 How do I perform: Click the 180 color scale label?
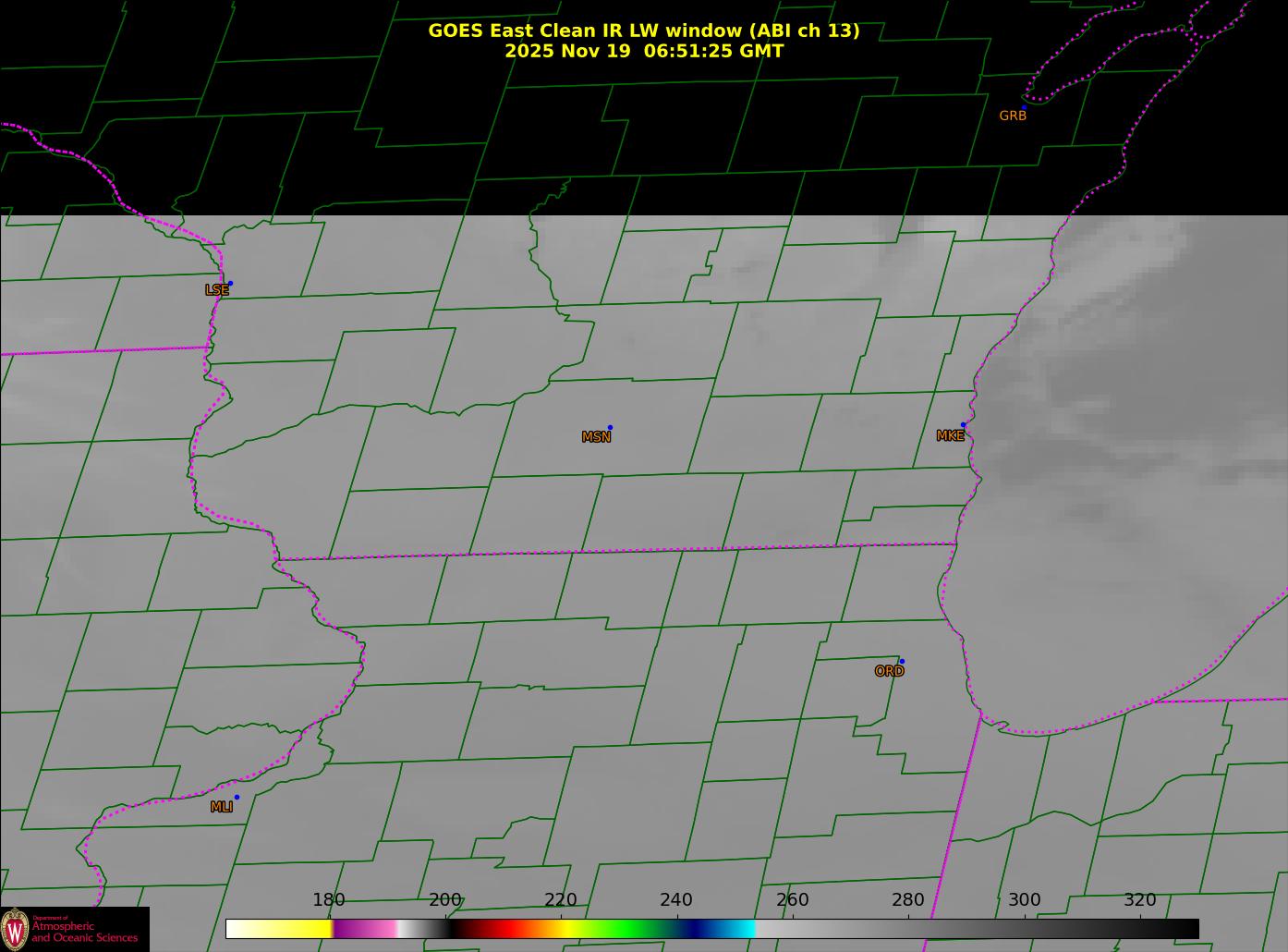329,900
